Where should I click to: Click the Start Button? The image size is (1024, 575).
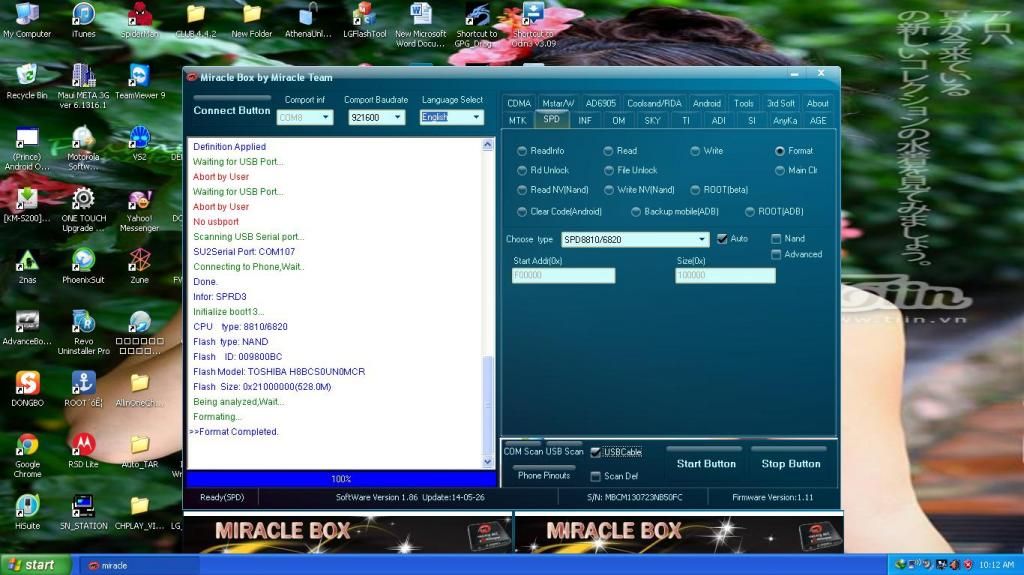pyautogui.click(x=706, y=464)
